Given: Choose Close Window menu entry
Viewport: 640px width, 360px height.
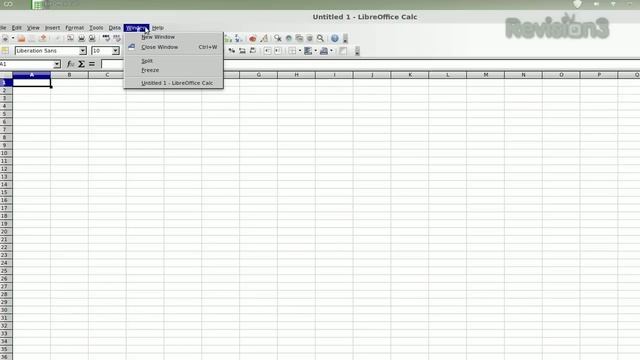Looking at the screenshot, I should click(x=160, y=47).
